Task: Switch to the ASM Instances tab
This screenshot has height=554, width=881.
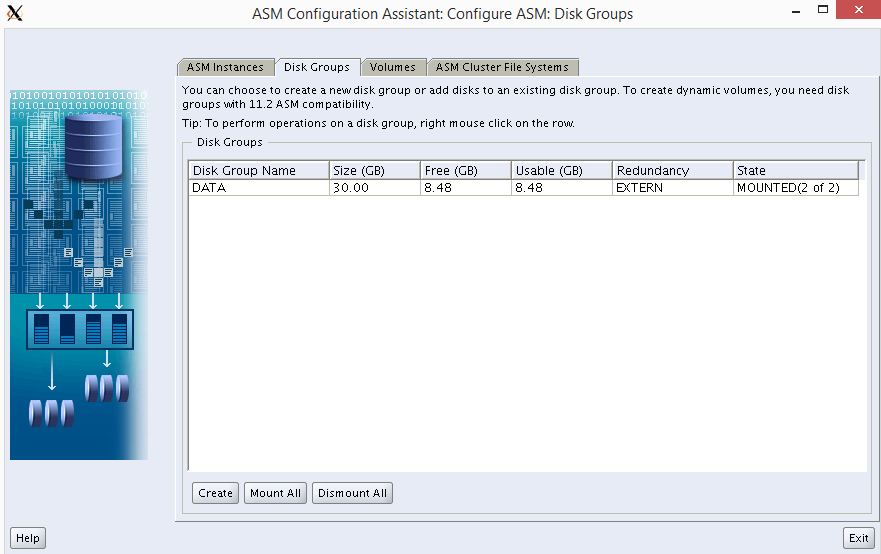Action: click(225, 67)
